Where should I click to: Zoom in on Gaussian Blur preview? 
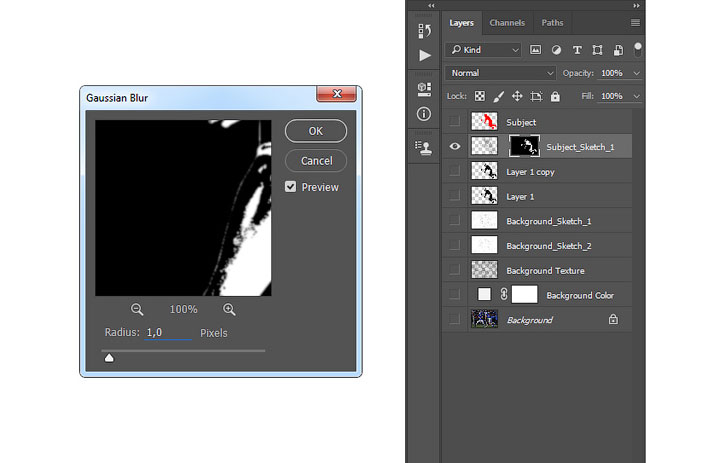click(x=229, y=309)
